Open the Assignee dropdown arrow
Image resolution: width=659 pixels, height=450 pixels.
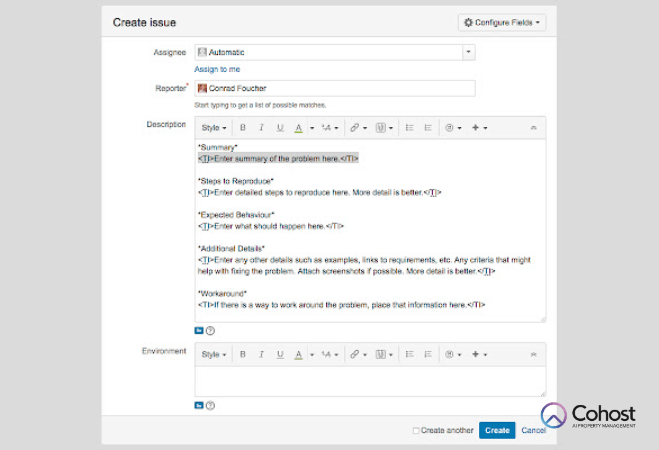coord(469,52)
